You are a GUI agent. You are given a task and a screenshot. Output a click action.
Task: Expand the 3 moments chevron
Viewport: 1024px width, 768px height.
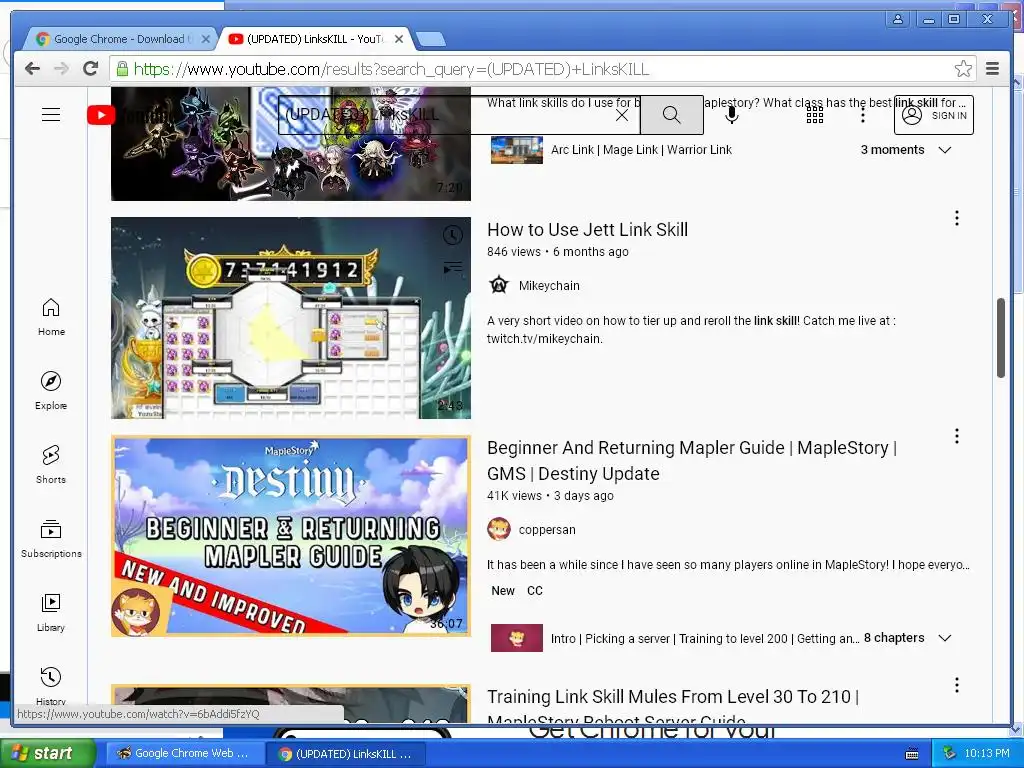tap(944, 150)
